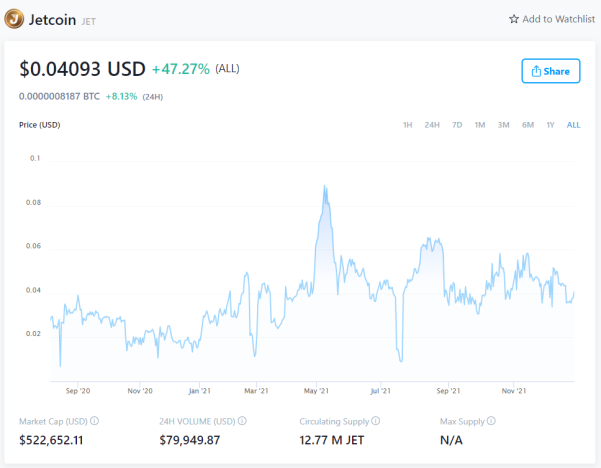Show the 3M price chart

tap(504, 125)
